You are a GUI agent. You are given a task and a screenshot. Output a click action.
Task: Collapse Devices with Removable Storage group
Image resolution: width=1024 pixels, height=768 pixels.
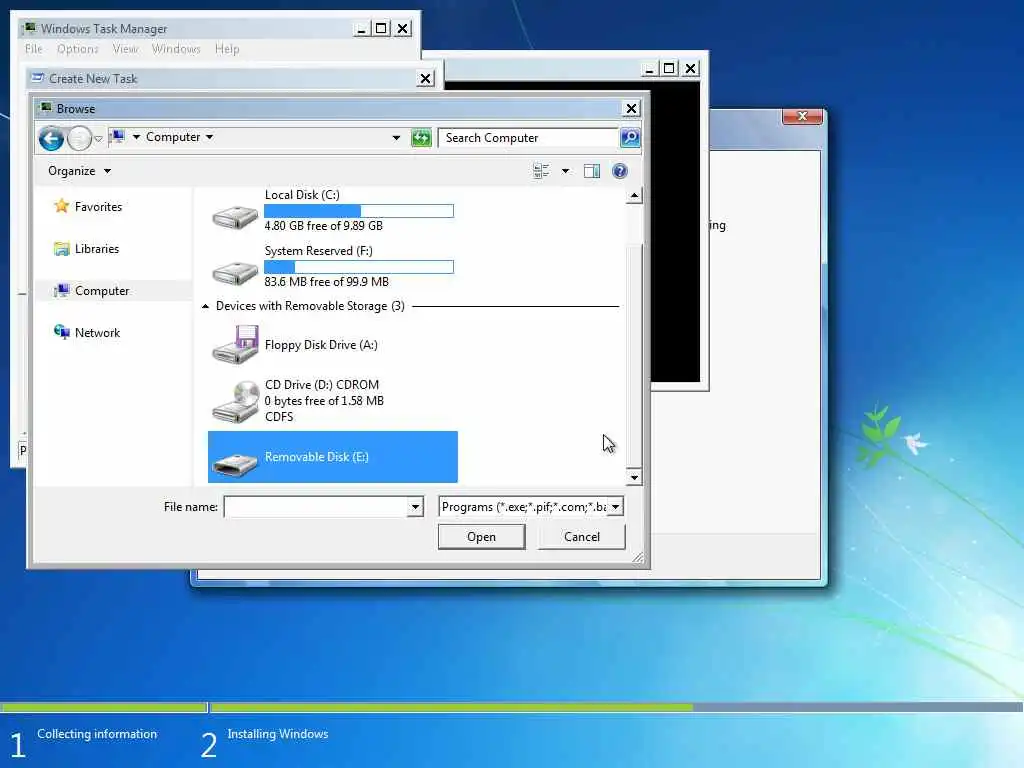205,306
